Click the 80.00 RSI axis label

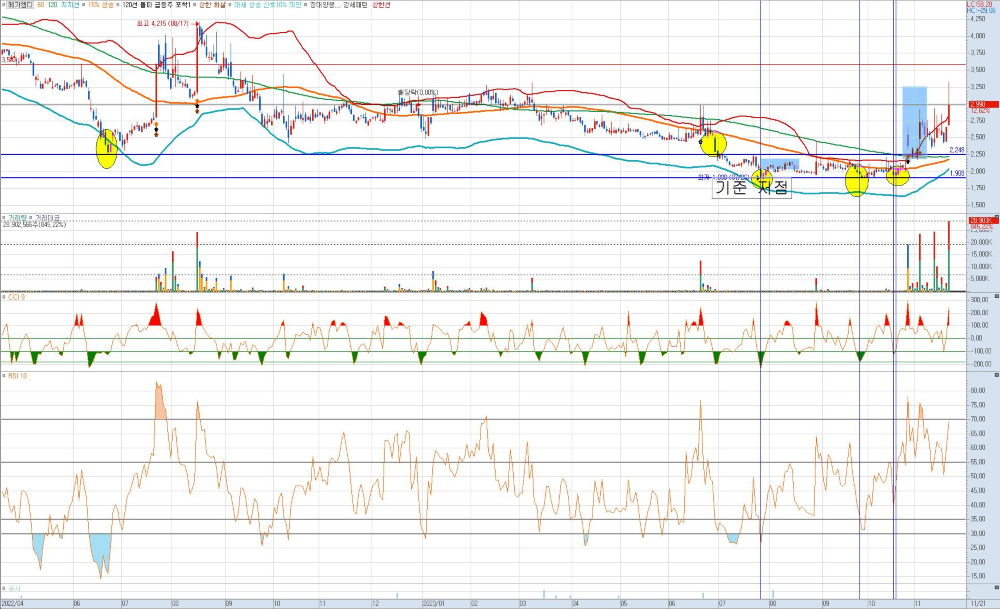[x=979, y=390]
